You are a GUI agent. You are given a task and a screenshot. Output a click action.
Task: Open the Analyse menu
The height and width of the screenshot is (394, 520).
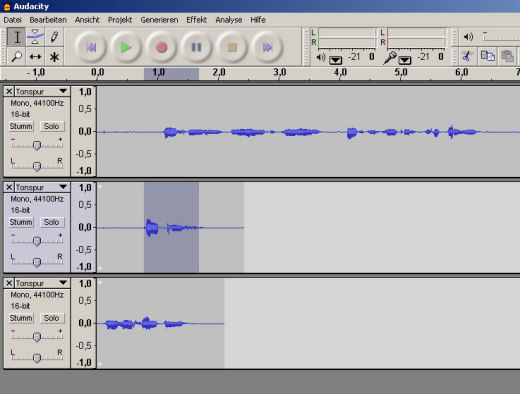coord(229,20)
